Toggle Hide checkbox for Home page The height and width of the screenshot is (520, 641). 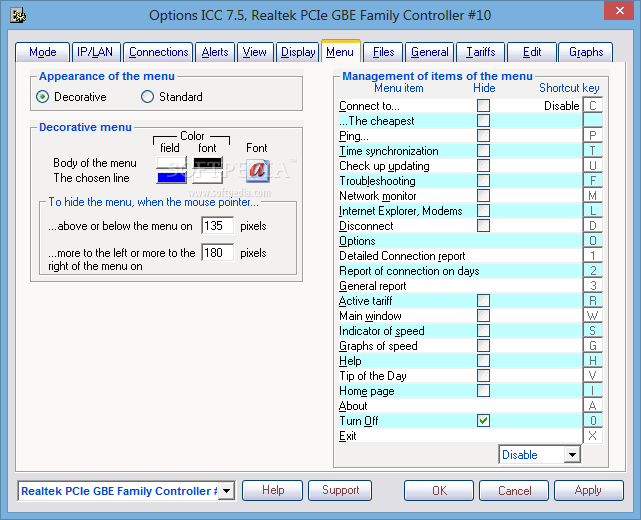point(483,391)
